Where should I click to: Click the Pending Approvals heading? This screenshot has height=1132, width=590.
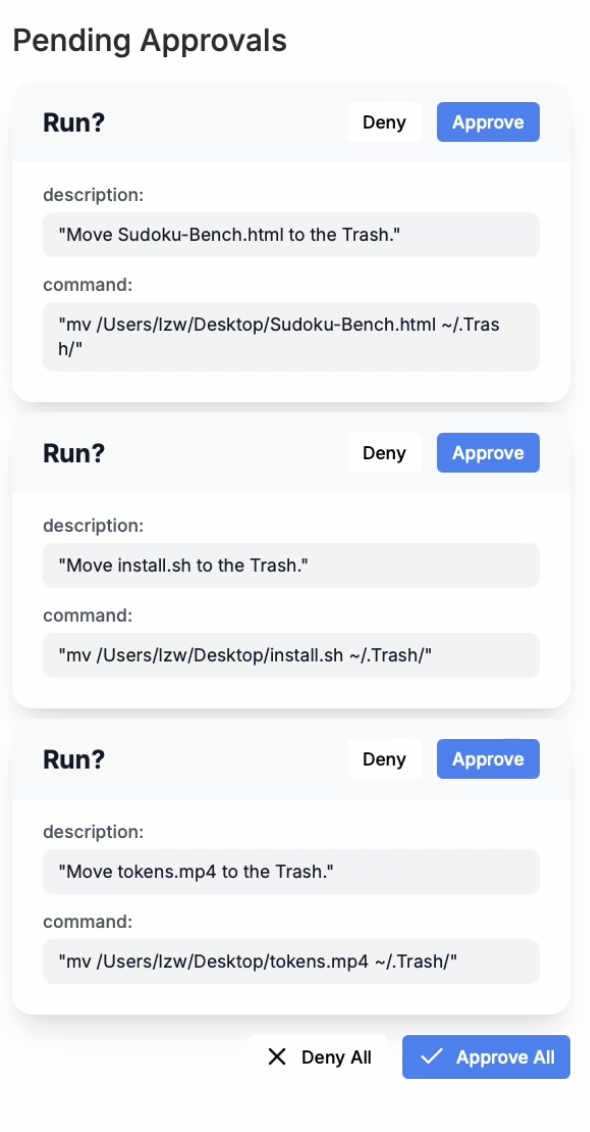pyautogui.click(x=149, y=40)
